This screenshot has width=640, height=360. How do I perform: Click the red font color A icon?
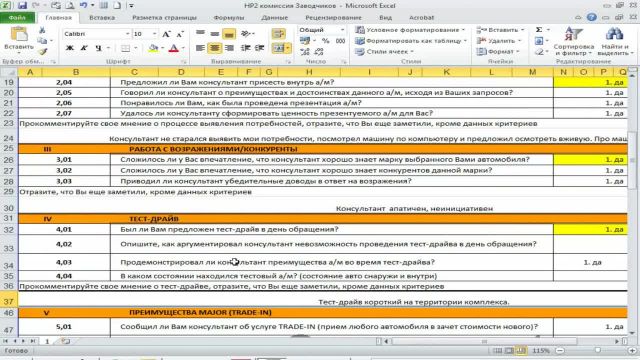173,48
